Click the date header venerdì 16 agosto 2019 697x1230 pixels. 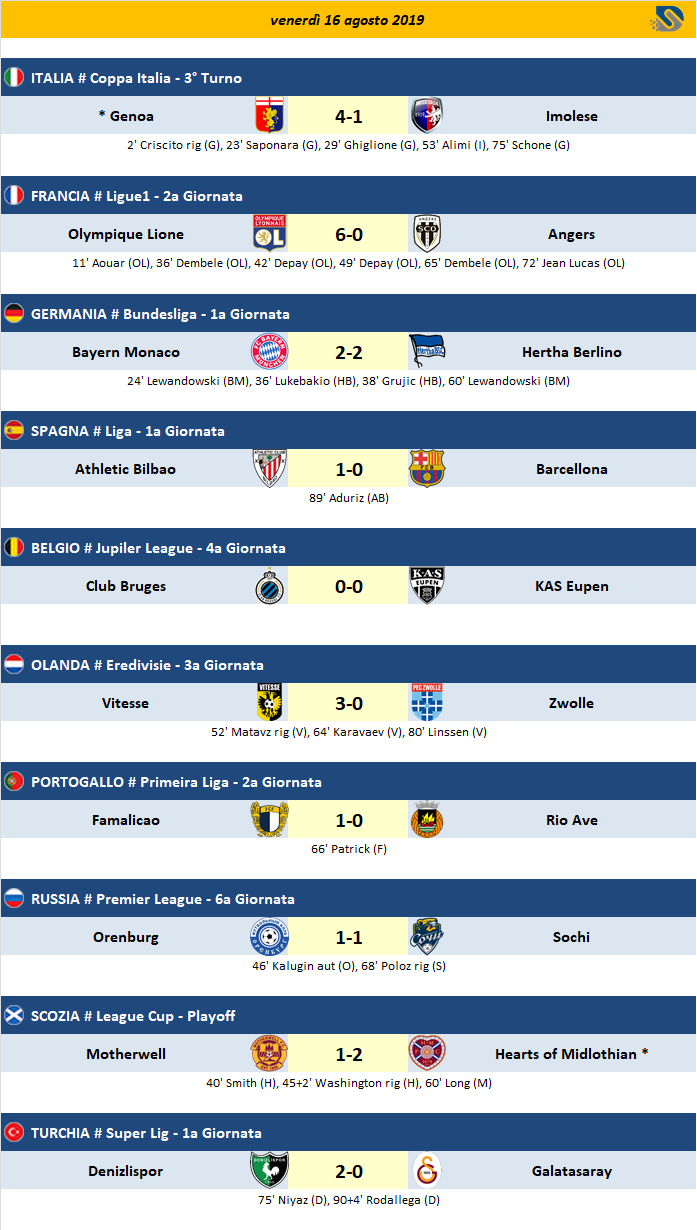pyautogui.click(x=347, y=20)
